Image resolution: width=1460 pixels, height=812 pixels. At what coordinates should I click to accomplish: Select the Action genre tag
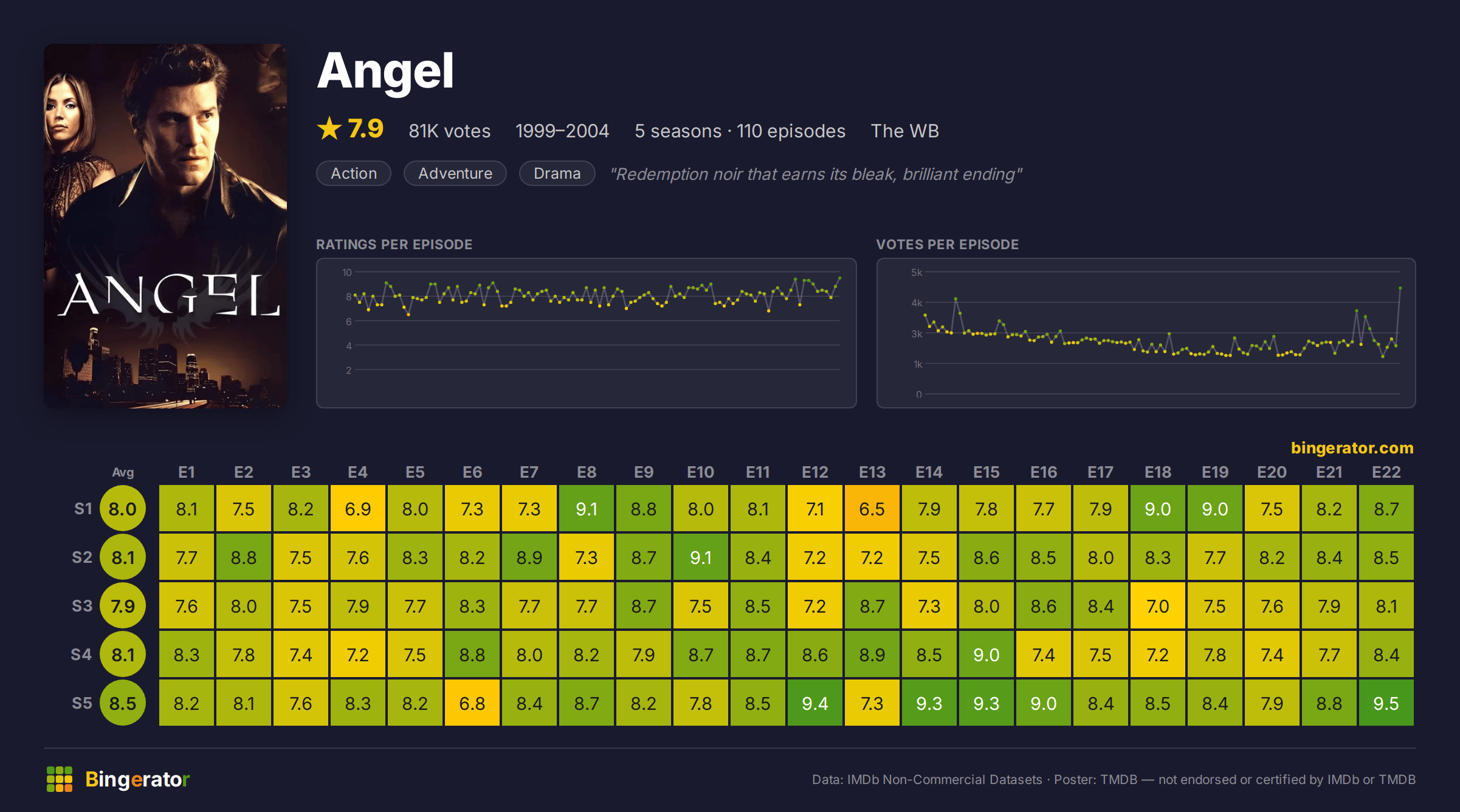tap(354, 174)
